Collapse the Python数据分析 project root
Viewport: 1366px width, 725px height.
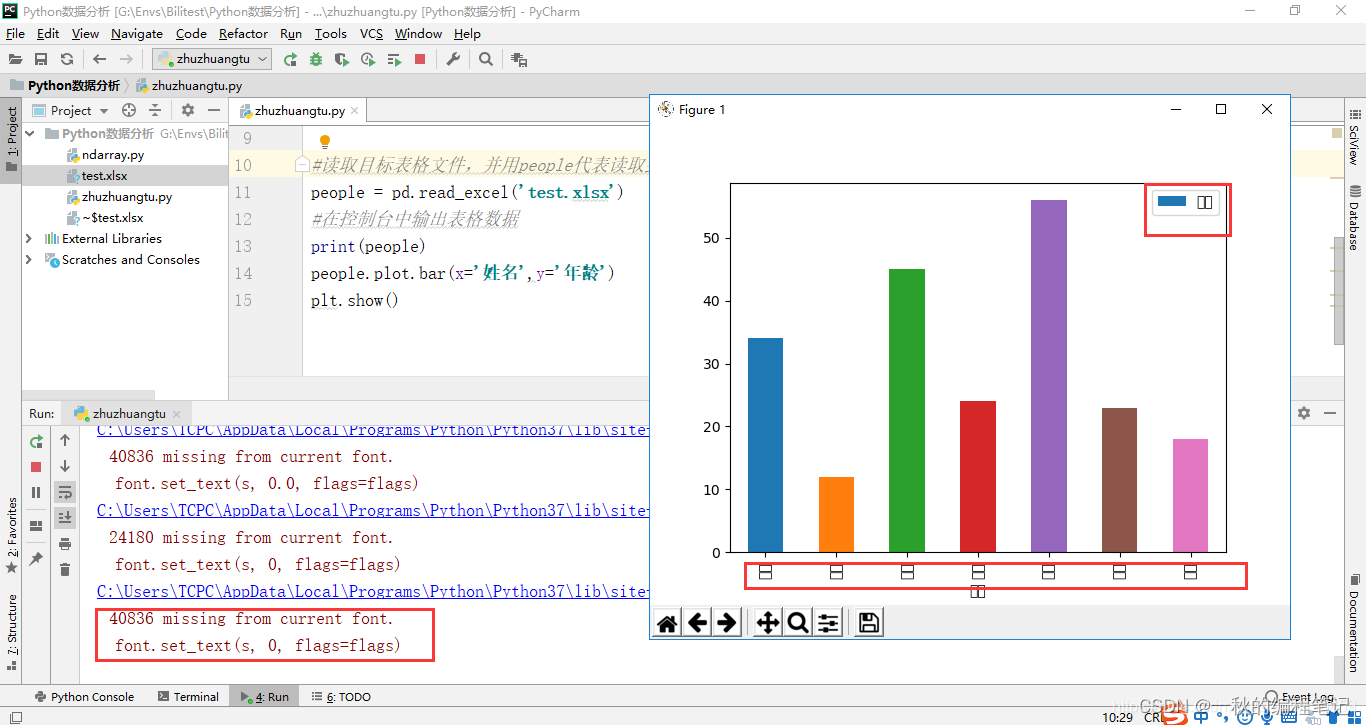[30, 133]
